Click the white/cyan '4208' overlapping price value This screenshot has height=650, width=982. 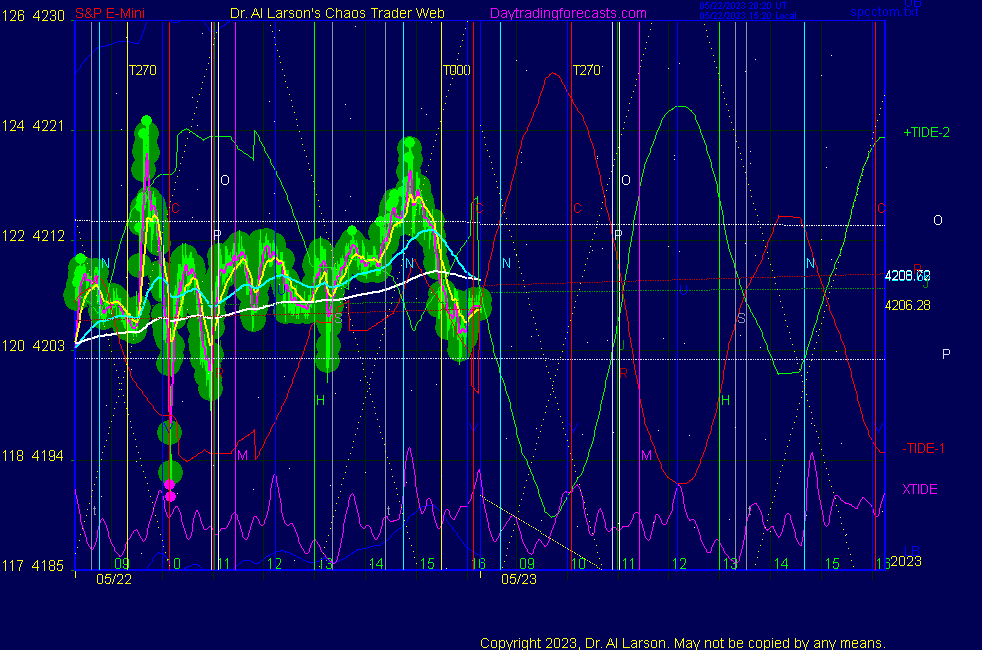click(907, 276)
